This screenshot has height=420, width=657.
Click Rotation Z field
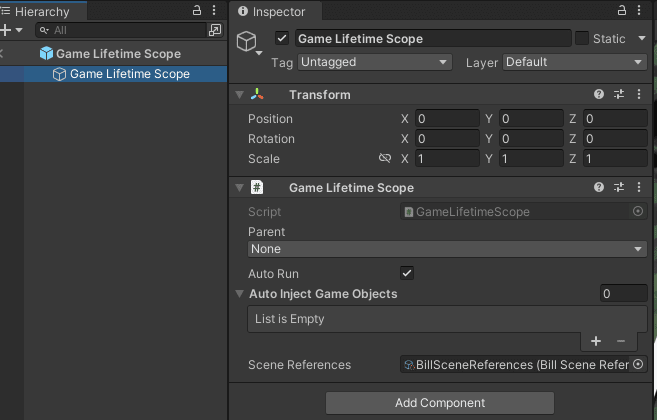(x=615, y=139)
